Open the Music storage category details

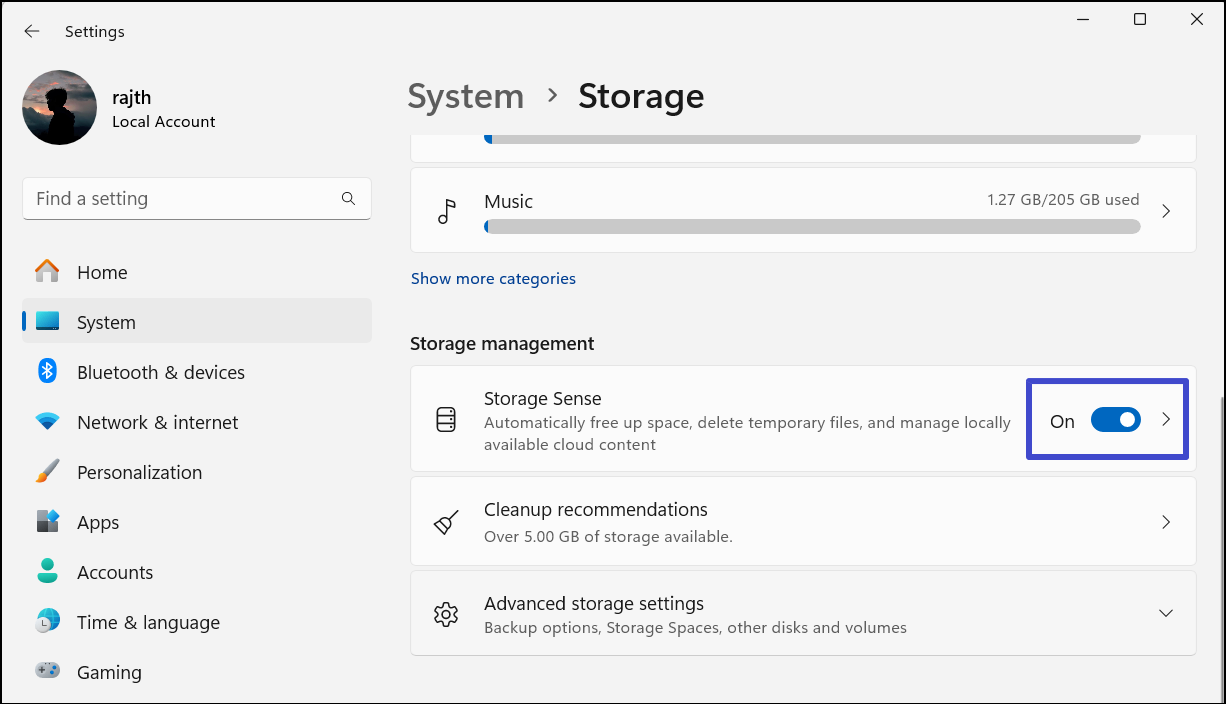point(1165,210)
